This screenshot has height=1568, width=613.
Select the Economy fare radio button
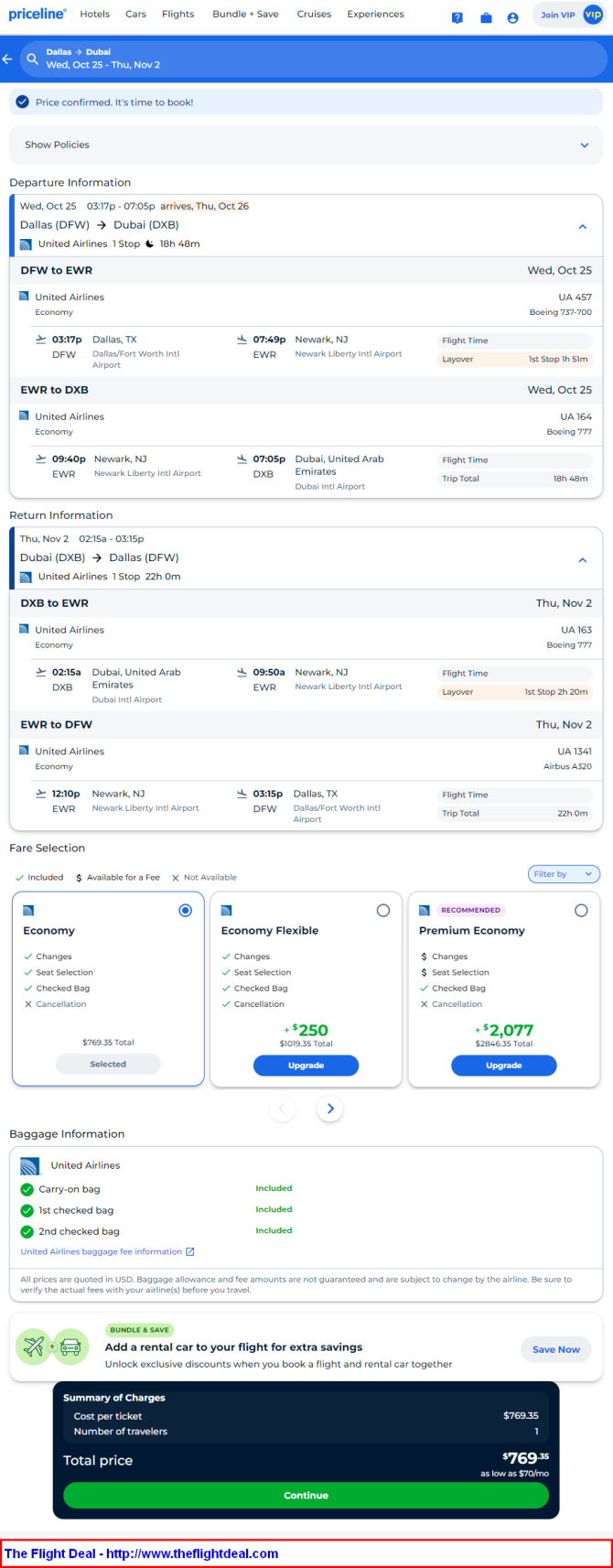pyautogui.click(x=186, y=910)
